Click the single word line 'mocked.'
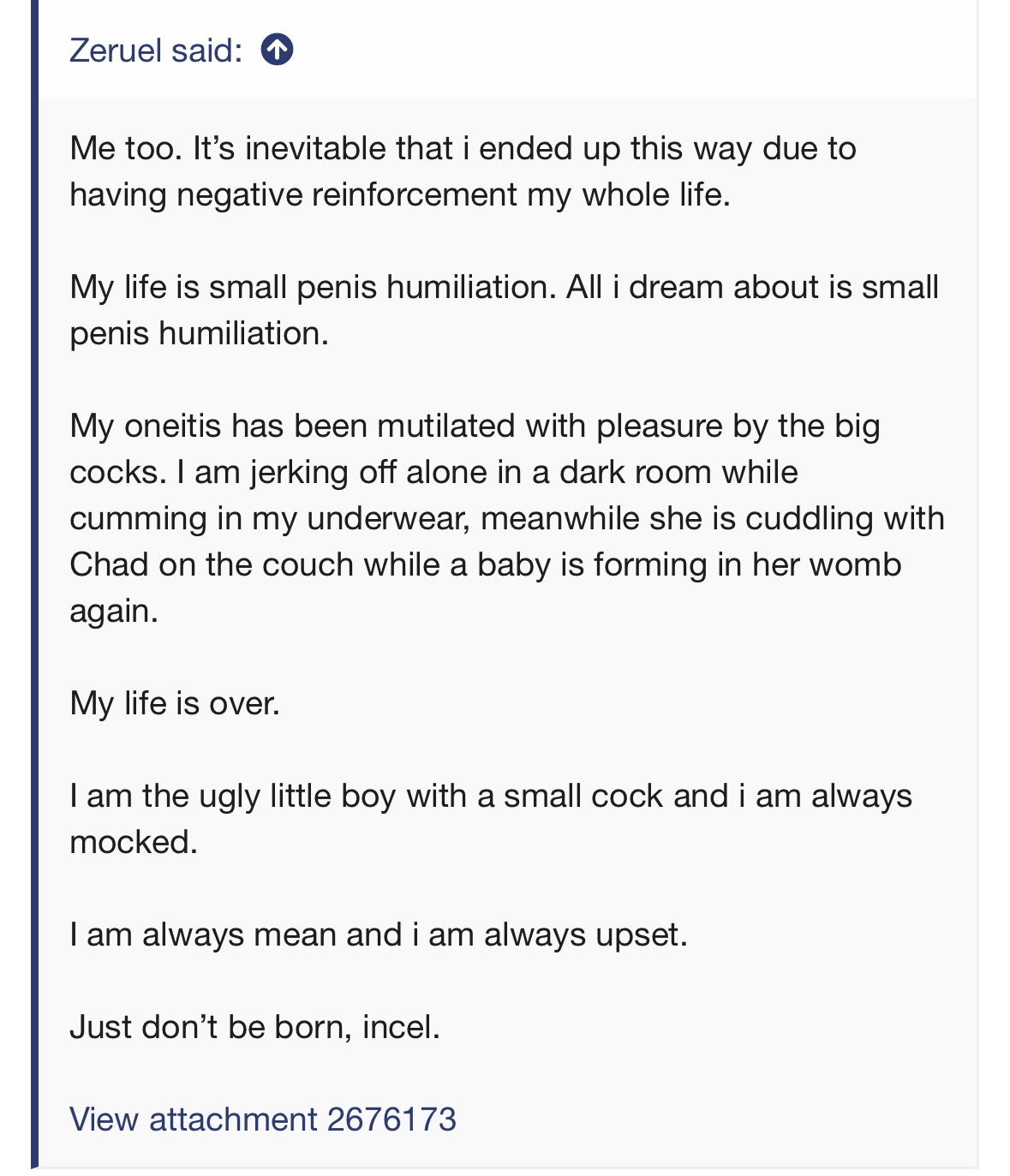The height and width of the screenshot is (1176, 1010). coord(134,842)
